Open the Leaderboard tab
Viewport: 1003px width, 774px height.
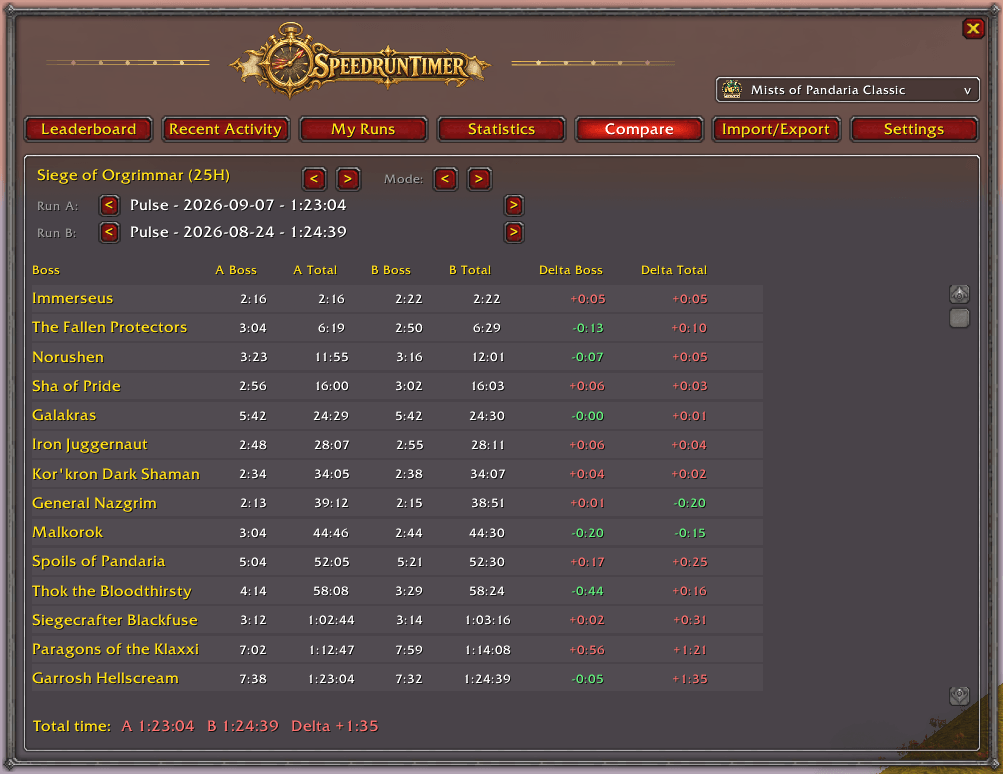point(88,129)
